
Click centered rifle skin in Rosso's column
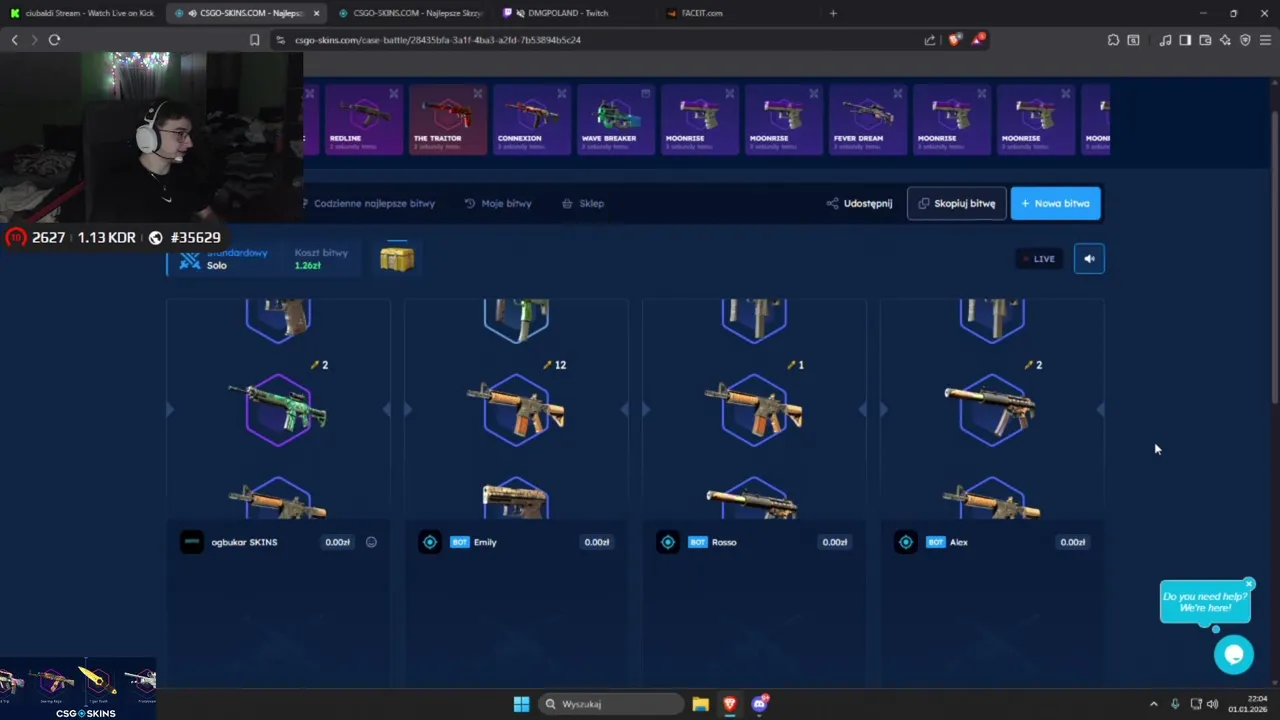(754, 410)
